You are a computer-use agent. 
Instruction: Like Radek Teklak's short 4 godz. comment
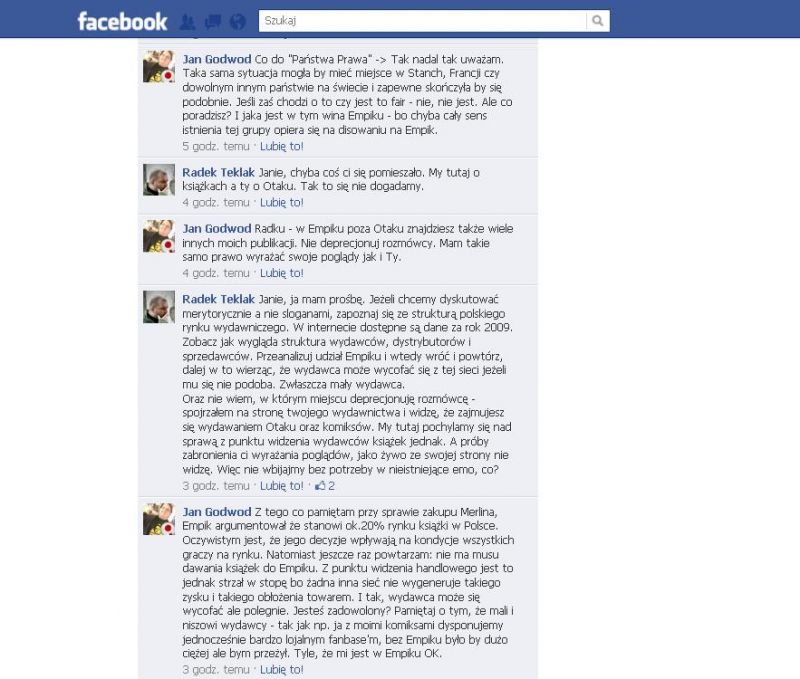click(282, 203)
